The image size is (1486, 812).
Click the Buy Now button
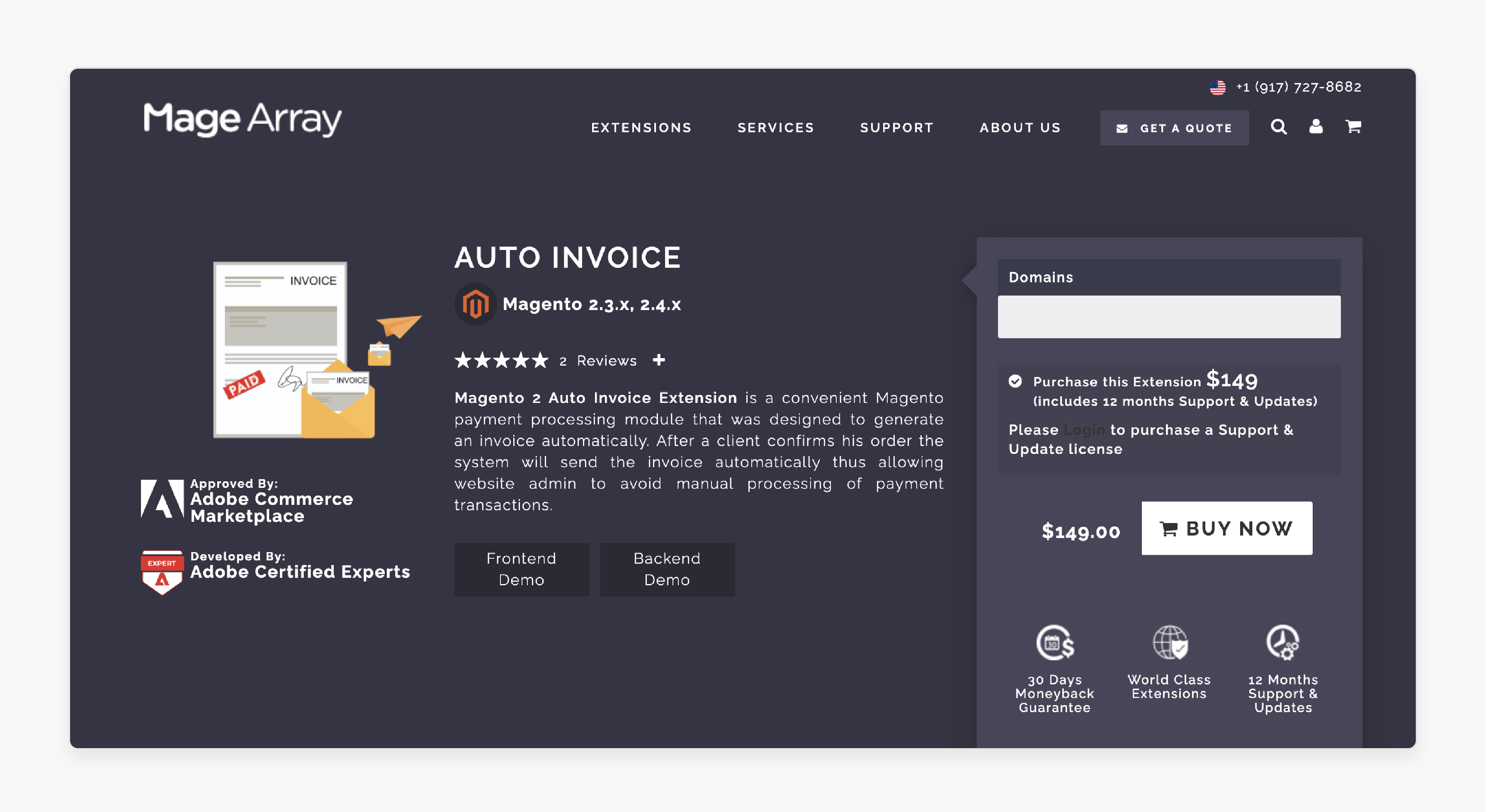click(1227, 528)
